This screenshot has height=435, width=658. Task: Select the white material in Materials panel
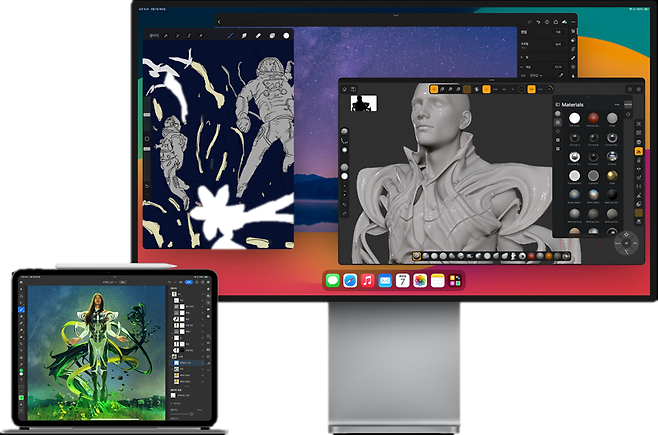tap(574, 118)
